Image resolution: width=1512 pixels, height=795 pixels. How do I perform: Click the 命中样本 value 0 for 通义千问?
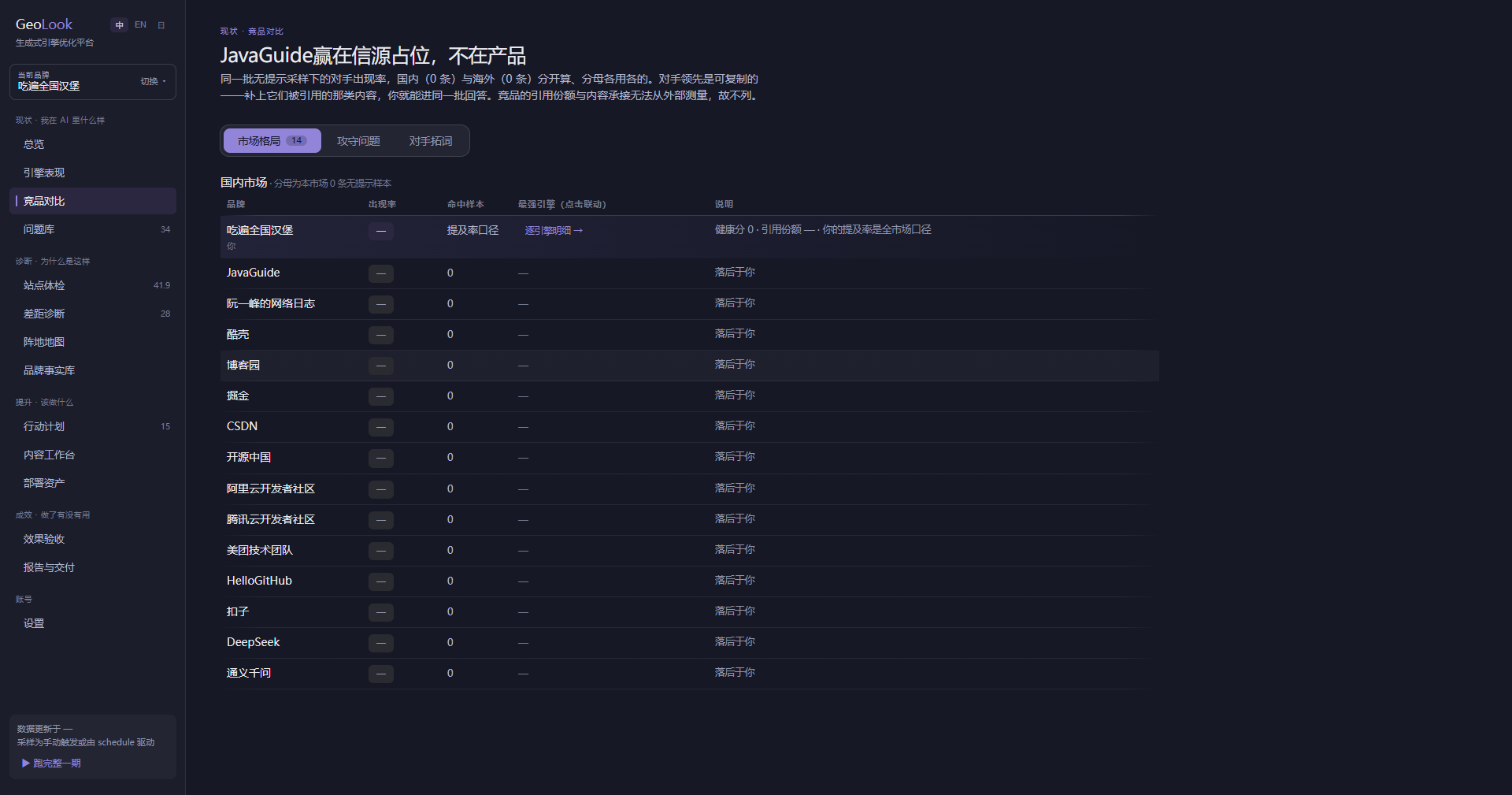tap(450, 674)
